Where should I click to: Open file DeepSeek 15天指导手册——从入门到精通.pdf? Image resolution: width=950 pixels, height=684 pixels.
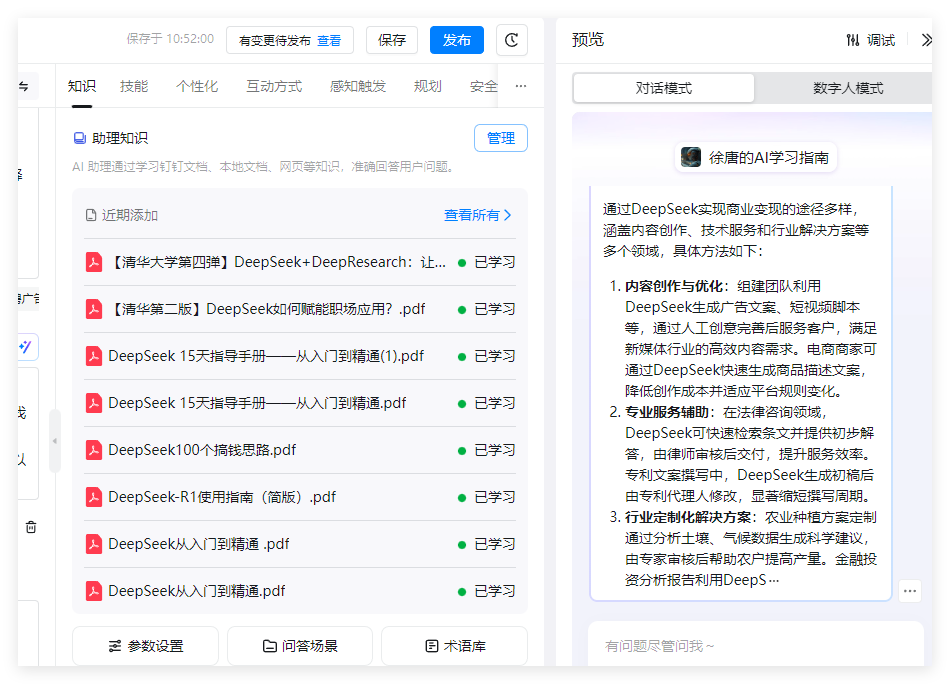300,403
